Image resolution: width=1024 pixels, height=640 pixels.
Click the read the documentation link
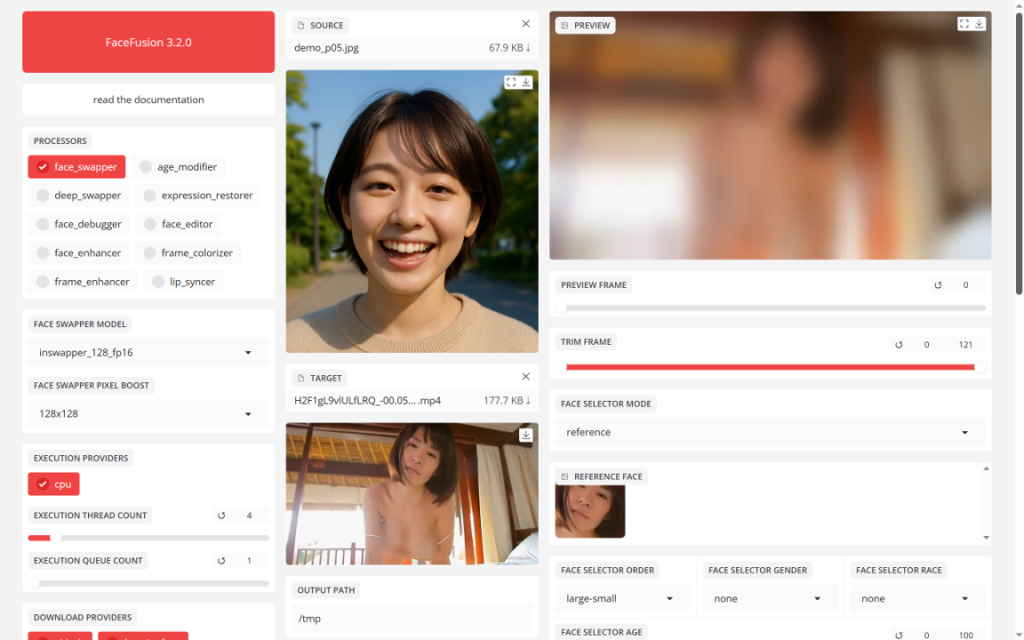tap(148, 100)
